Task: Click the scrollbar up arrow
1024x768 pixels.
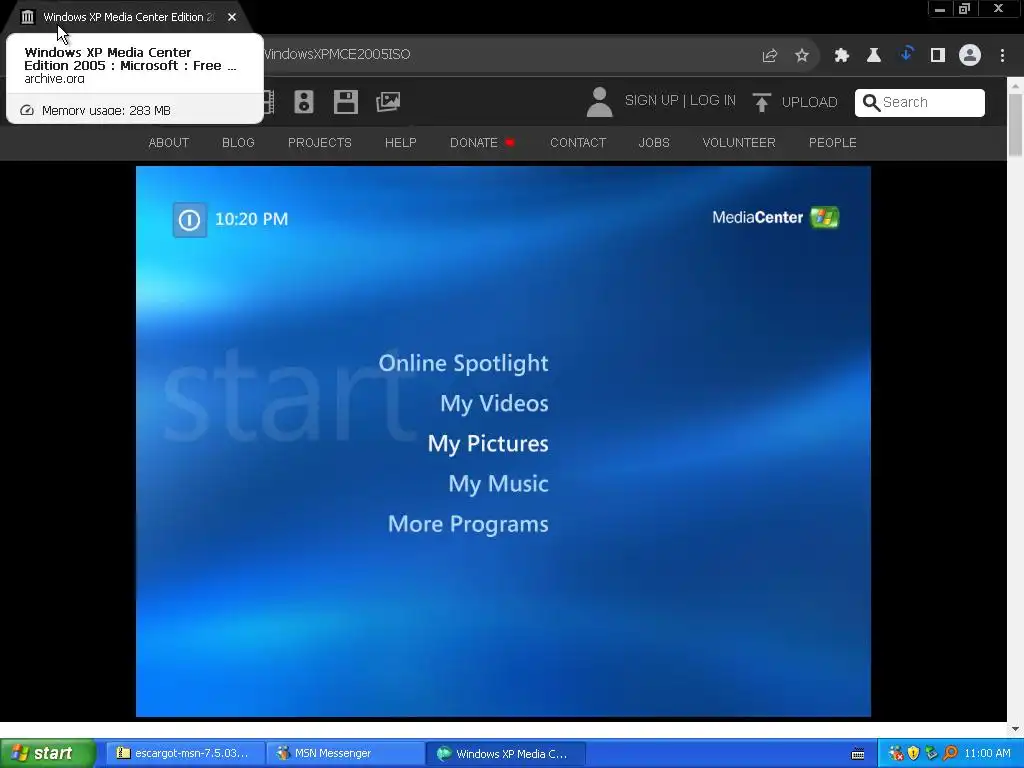Action: (1016, 86)
